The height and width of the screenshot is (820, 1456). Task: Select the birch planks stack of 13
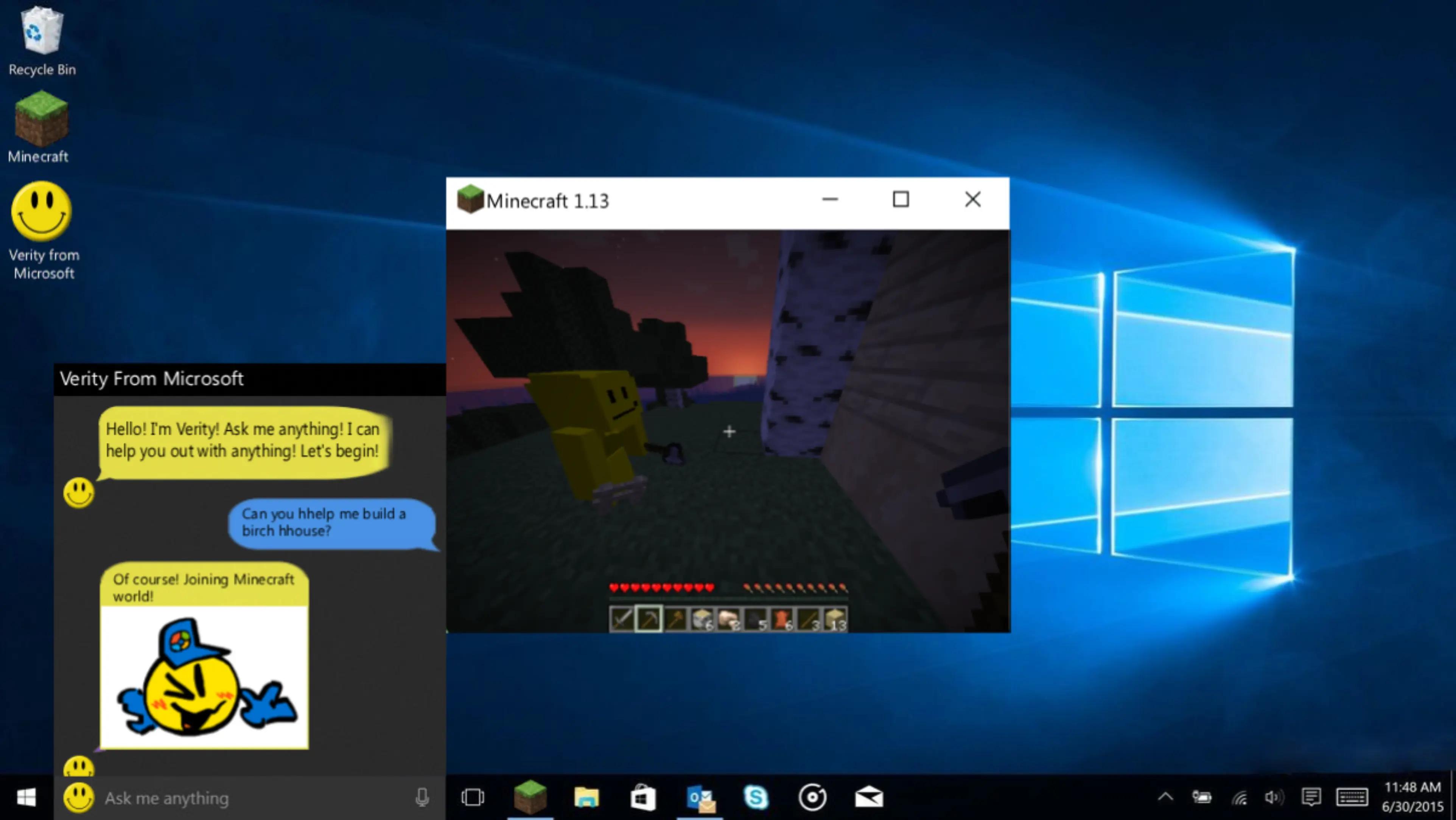(835, 619)
